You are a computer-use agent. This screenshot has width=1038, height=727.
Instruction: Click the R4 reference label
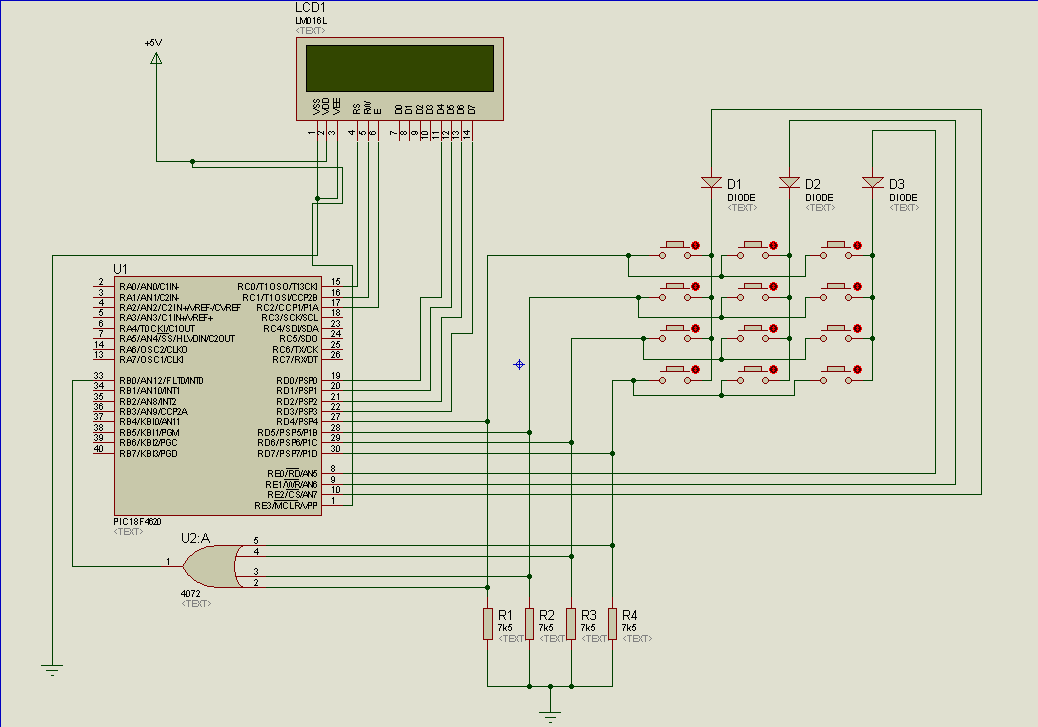tap(630, 615)
